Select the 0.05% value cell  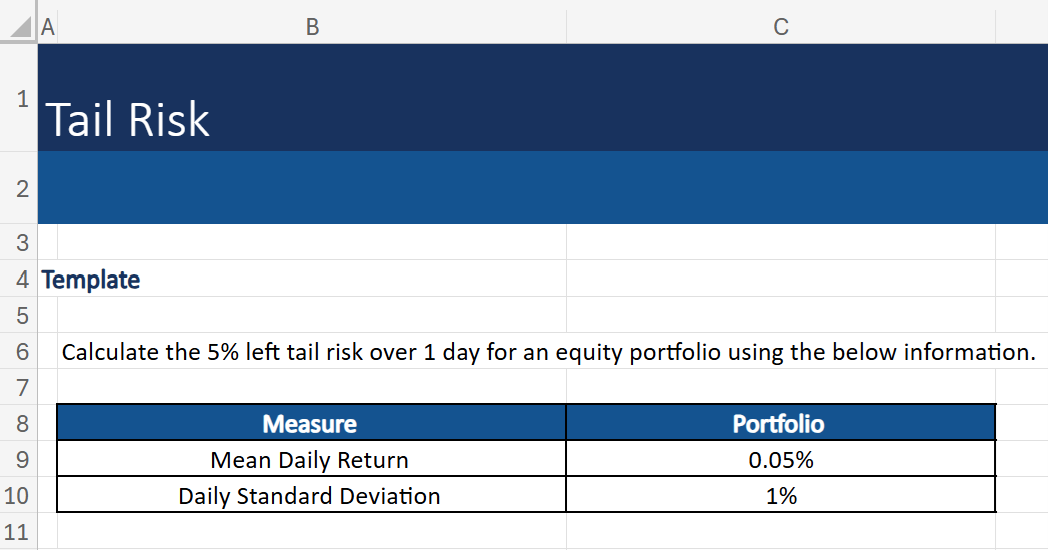coord(780,460)
